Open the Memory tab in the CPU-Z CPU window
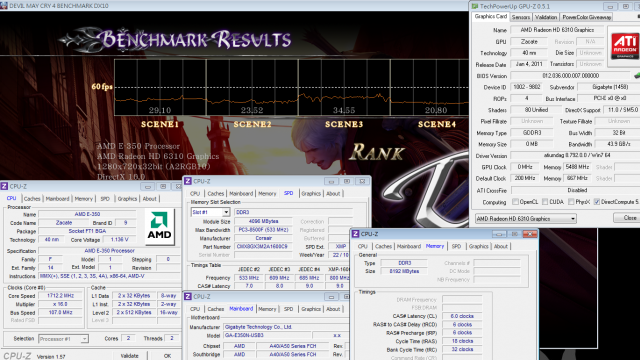 [84, 199]
